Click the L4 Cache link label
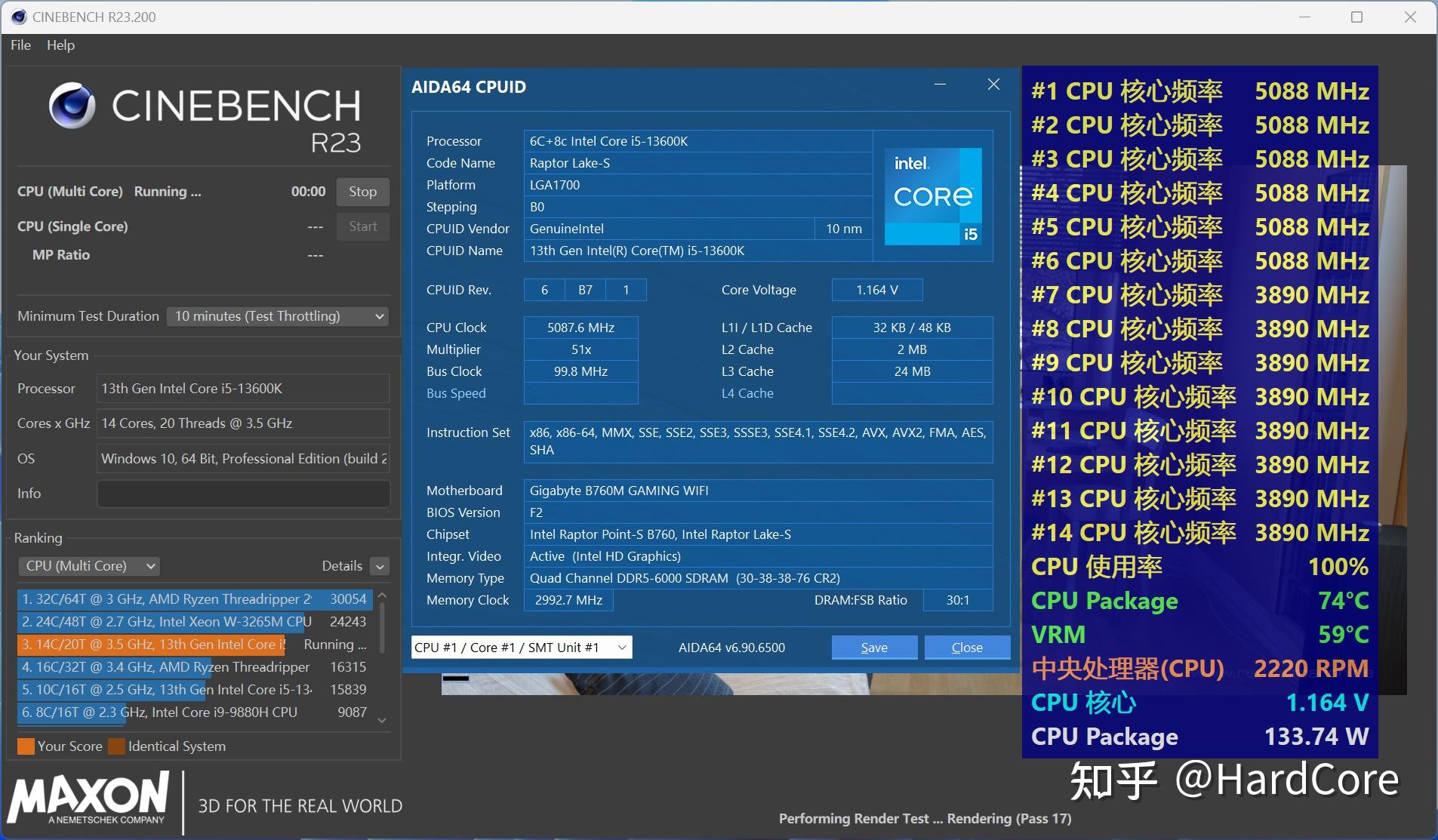 pos(747,393)
